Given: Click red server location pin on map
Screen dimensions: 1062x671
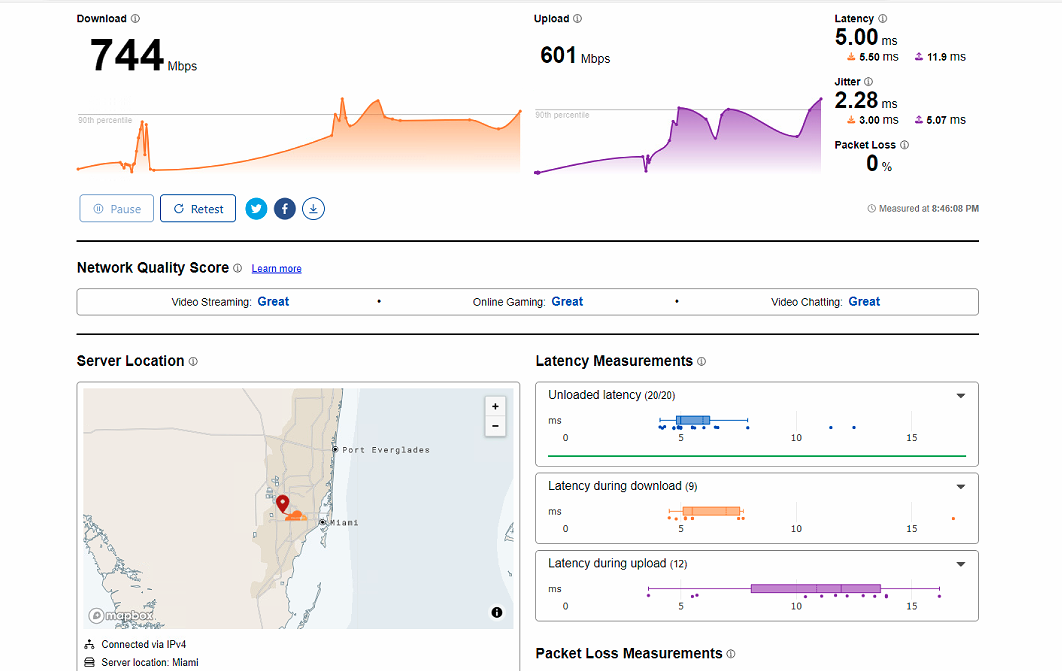Looking at the screenshot, I should click(283, 503).
